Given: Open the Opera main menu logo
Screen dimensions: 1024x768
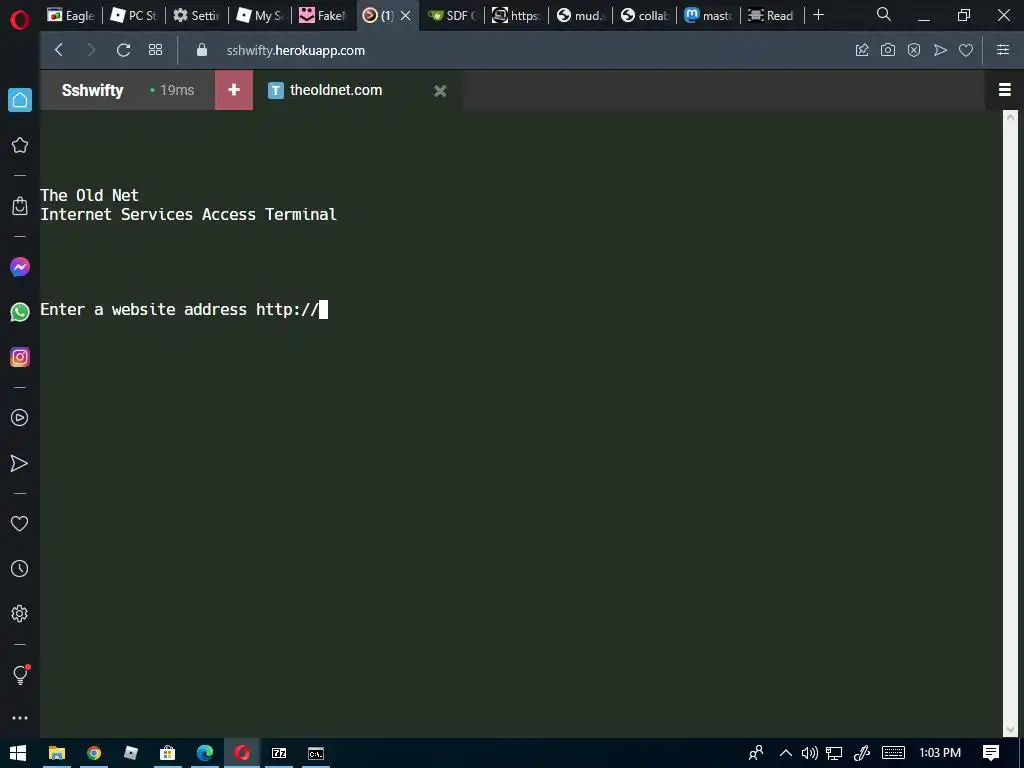Looking at the screenshot, I should (20, 20).
